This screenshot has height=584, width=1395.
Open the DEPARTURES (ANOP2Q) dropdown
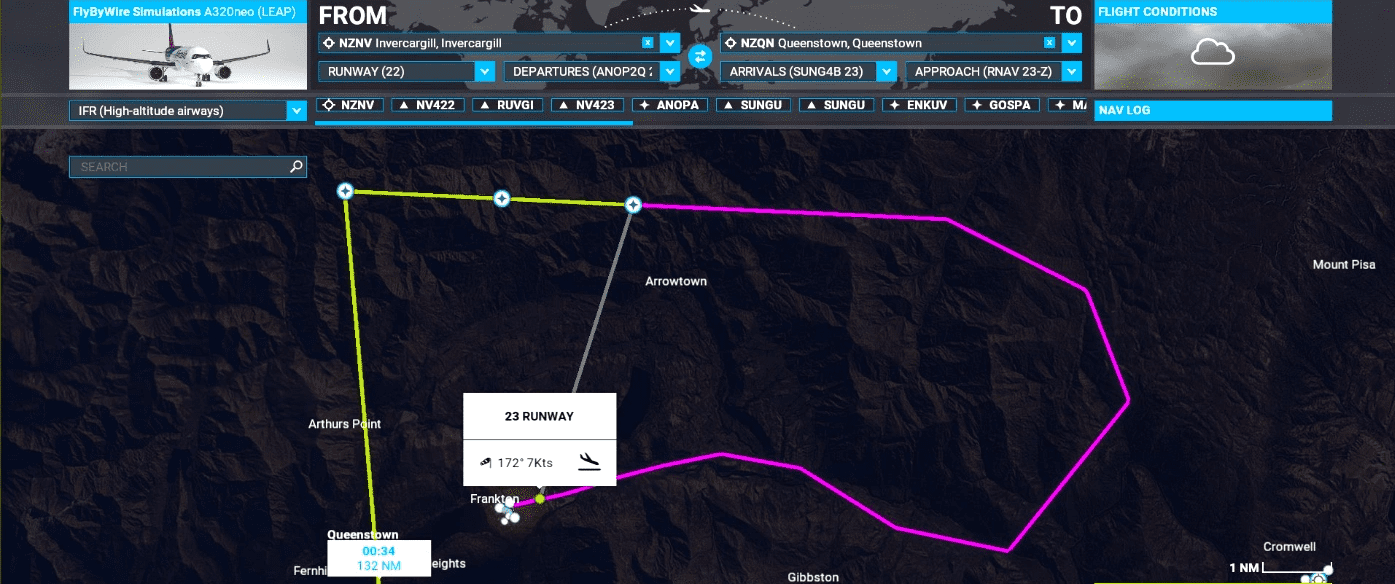tap(670, 72)
